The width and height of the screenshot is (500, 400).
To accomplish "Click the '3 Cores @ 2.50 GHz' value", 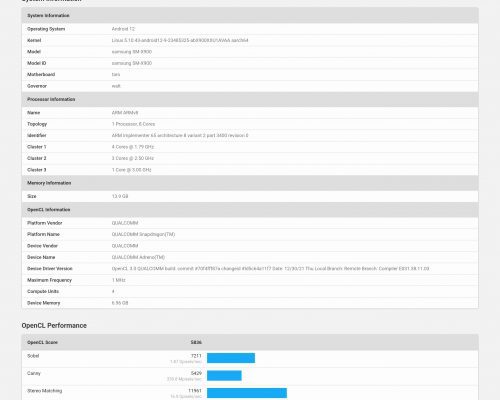I will tap(133, 158).
